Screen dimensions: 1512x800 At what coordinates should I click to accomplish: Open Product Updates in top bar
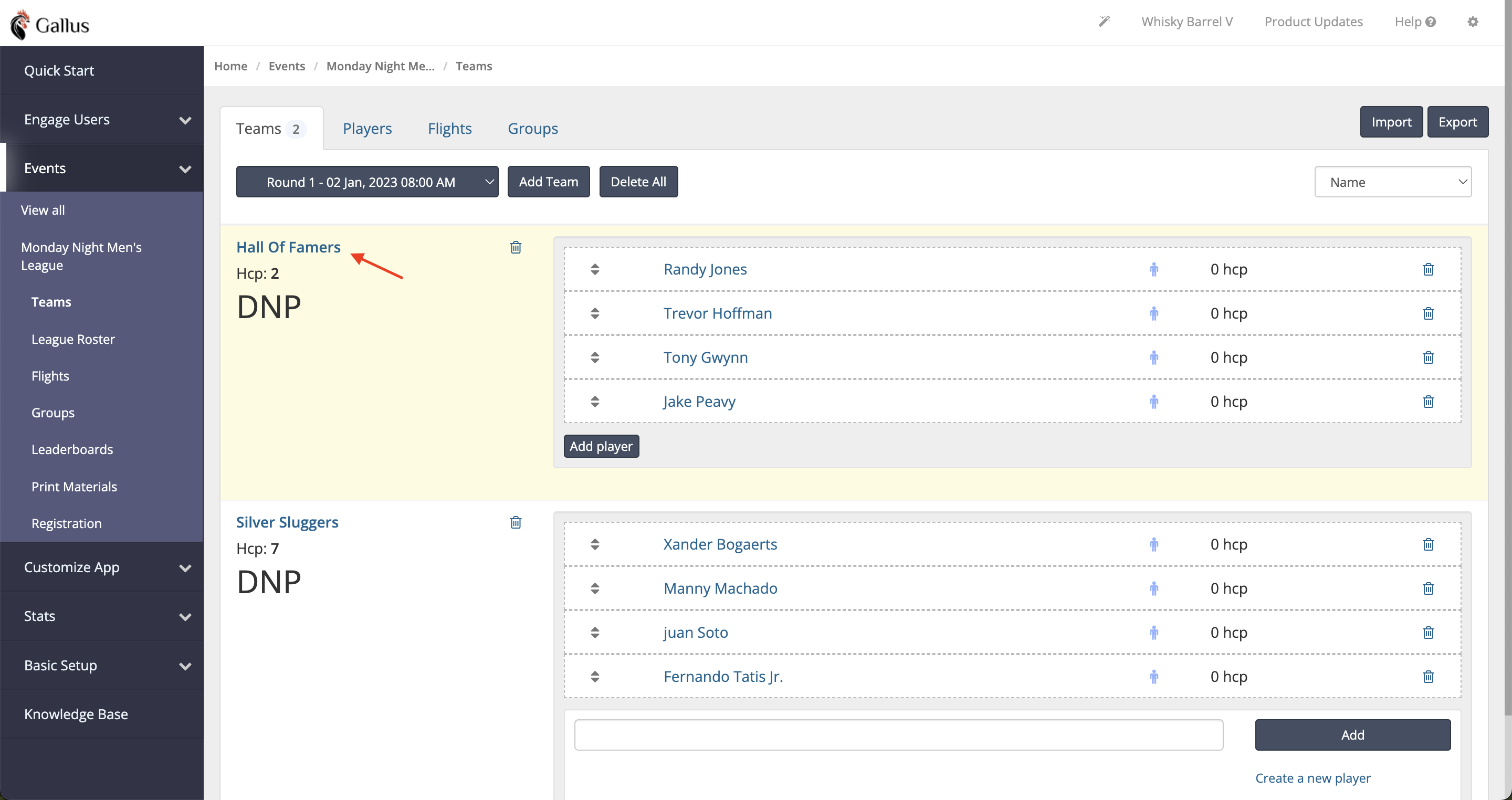(x=1313, y=22)
